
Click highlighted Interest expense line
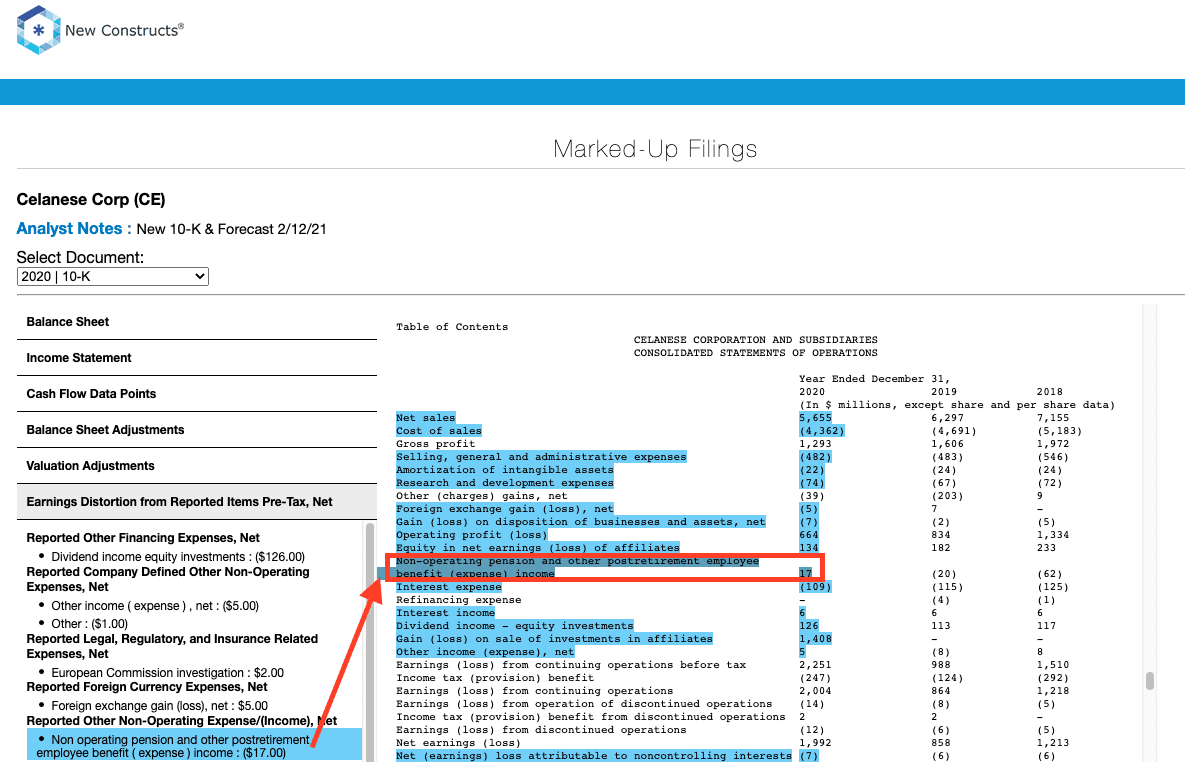449,587
